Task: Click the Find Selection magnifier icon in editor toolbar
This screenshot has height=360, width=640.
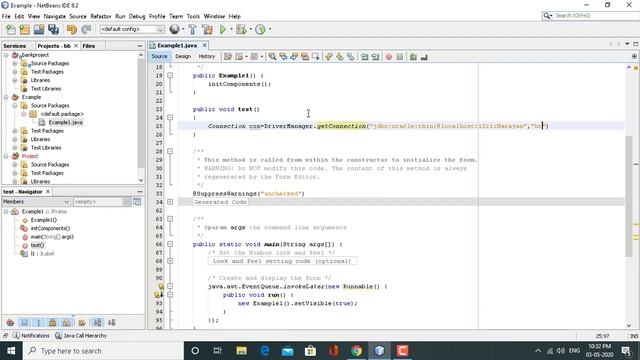Action: pos(272,57)
